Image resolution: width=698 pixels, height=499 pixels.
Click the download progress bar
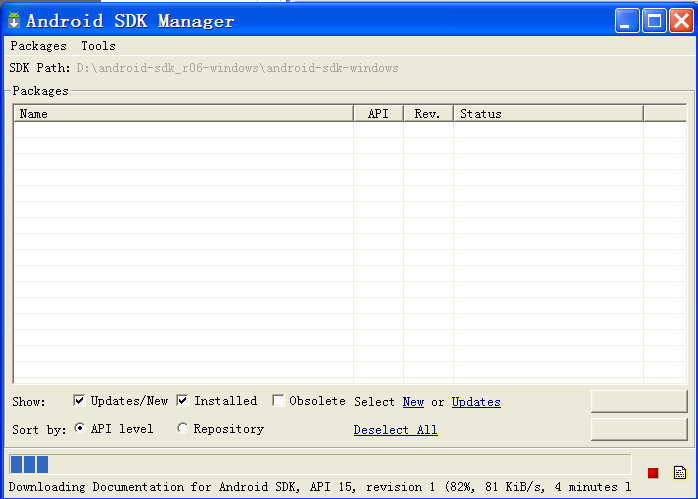tap(320, 464)
